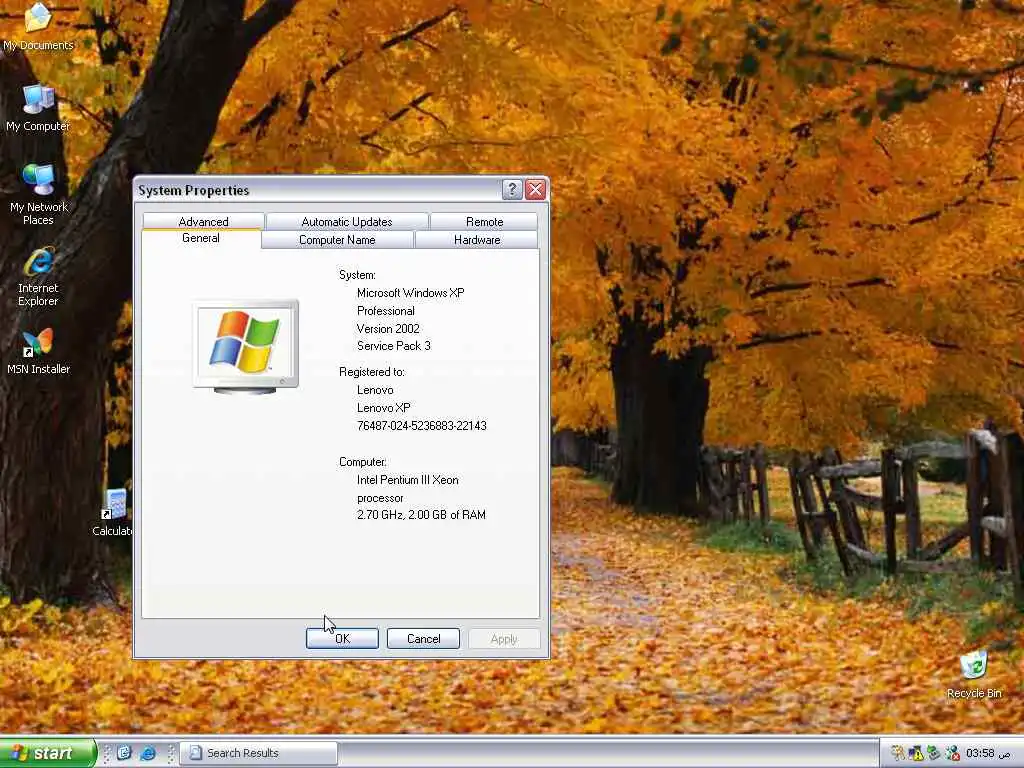
Task: Select the Calculator desktop shortcut
Action: point(112,513)
